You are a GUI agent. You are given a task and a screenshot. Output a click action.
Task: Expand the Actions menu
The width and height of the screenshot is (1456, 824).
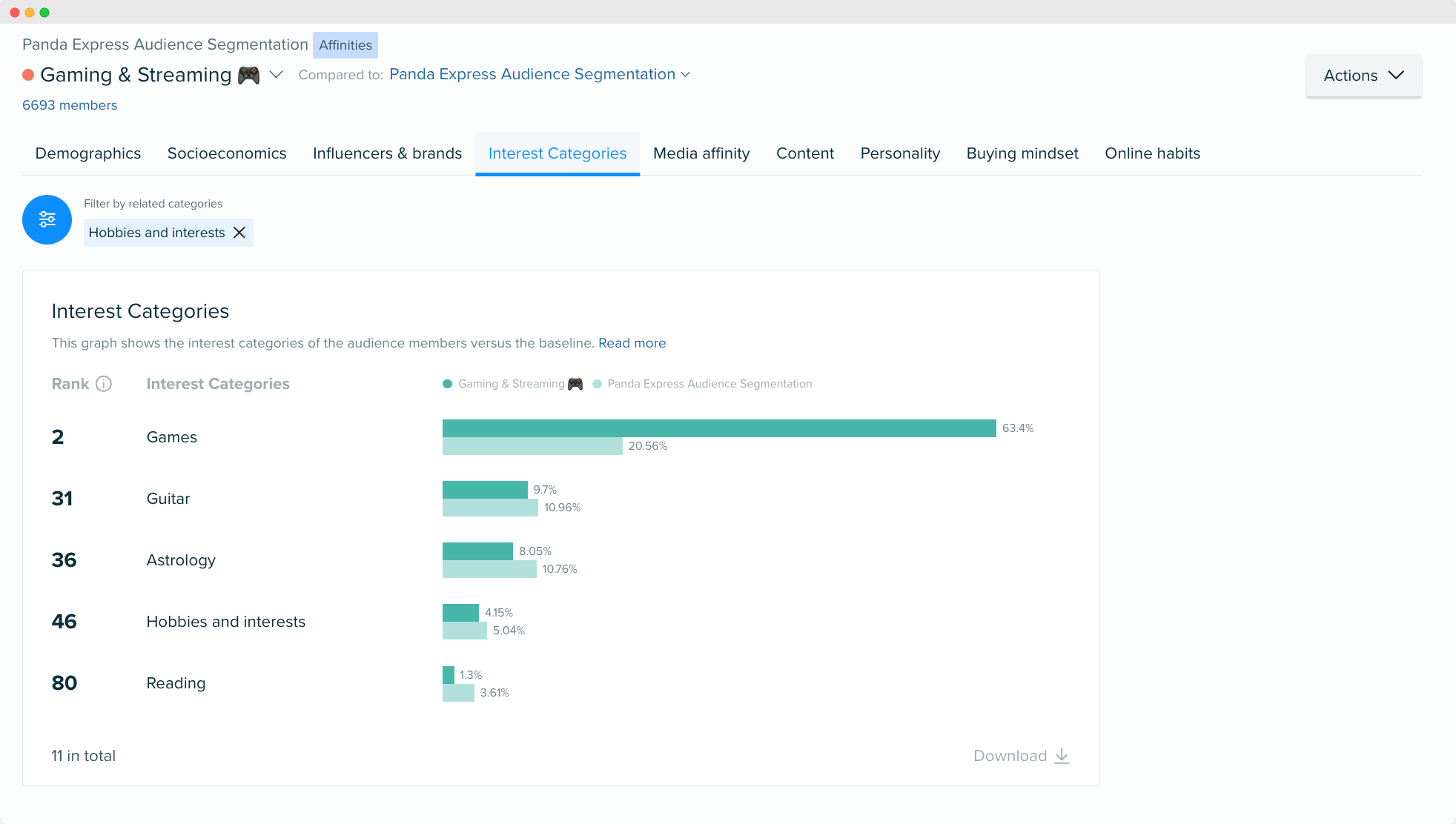point(1362,75)
